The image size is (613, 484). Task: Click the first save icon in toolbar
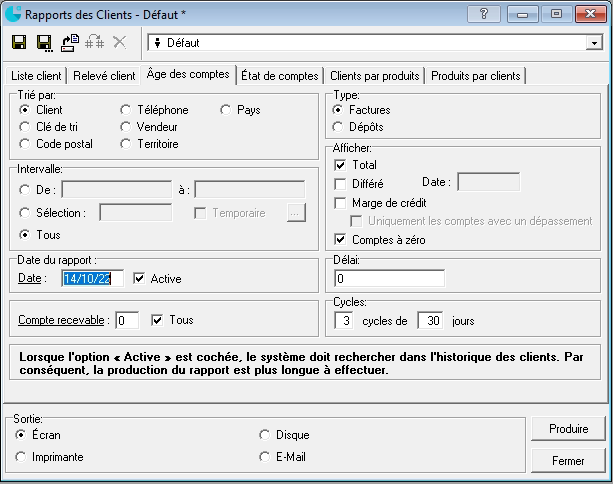point(19,43)
